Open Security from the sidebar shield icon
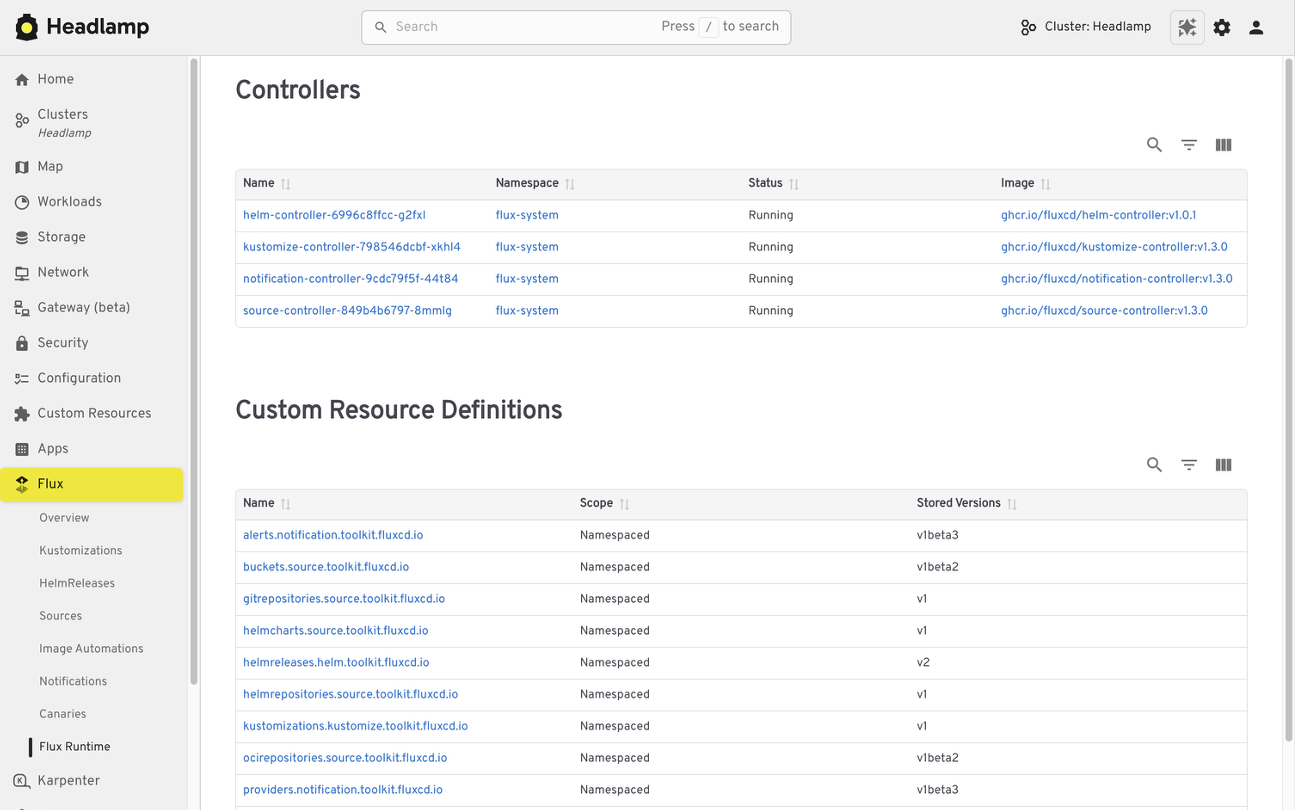1296x810 pixels. 20,342
